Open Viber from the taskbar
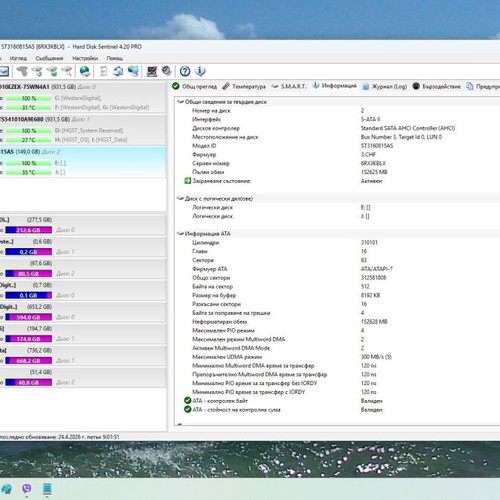This screenshot has width=500, height=500. [x=27, y=489]
